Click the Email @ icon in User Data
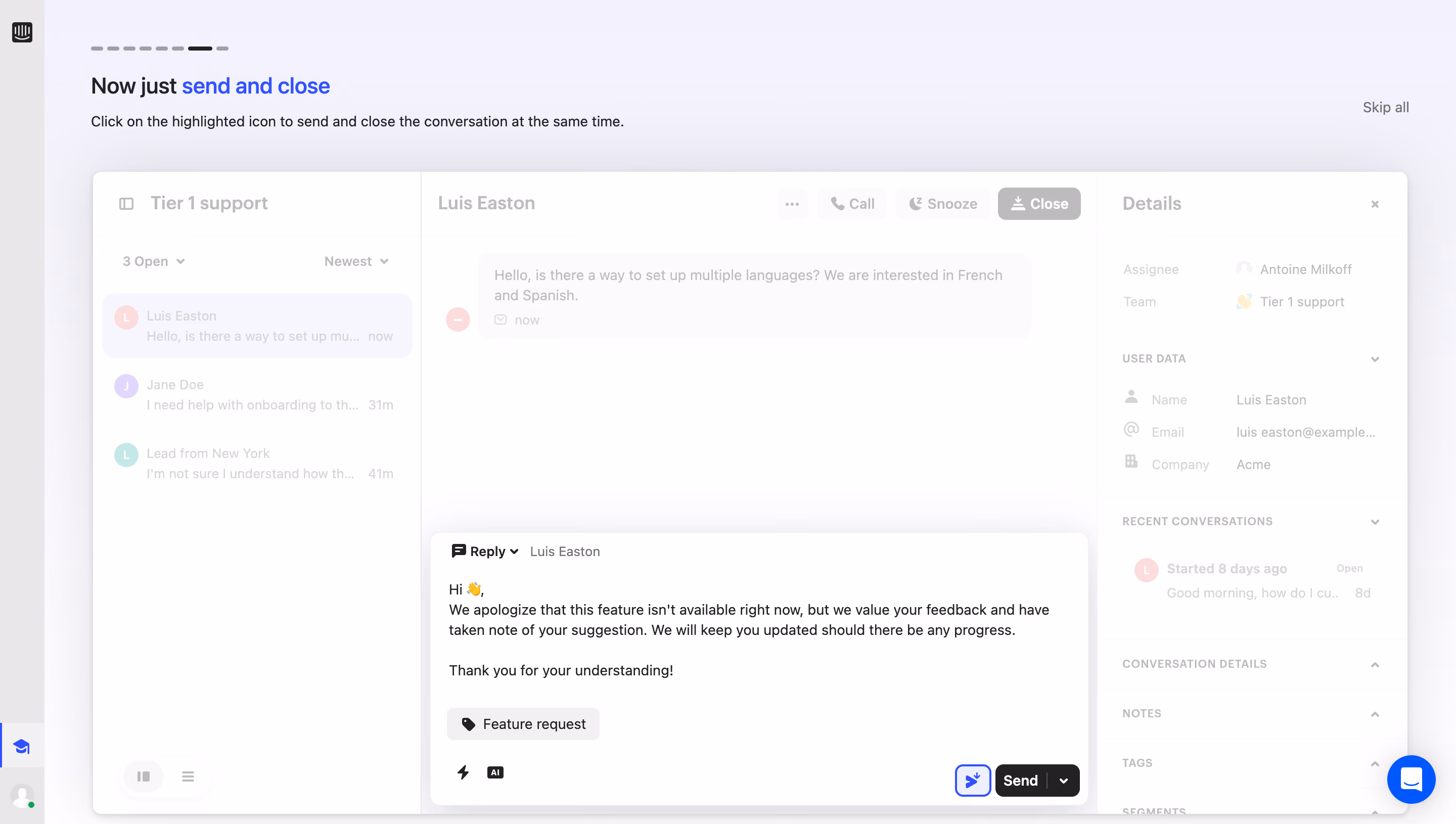This screenshot has width=1456, height=824. (x=1130, y=430)
